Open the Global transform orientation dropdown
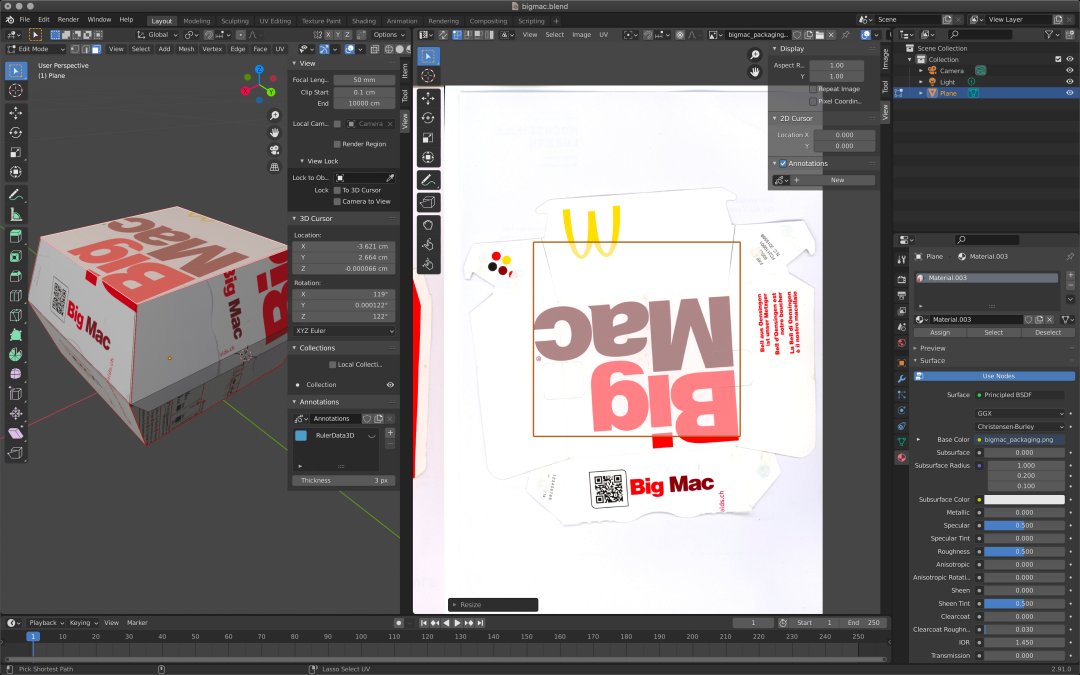 [158, 34]
